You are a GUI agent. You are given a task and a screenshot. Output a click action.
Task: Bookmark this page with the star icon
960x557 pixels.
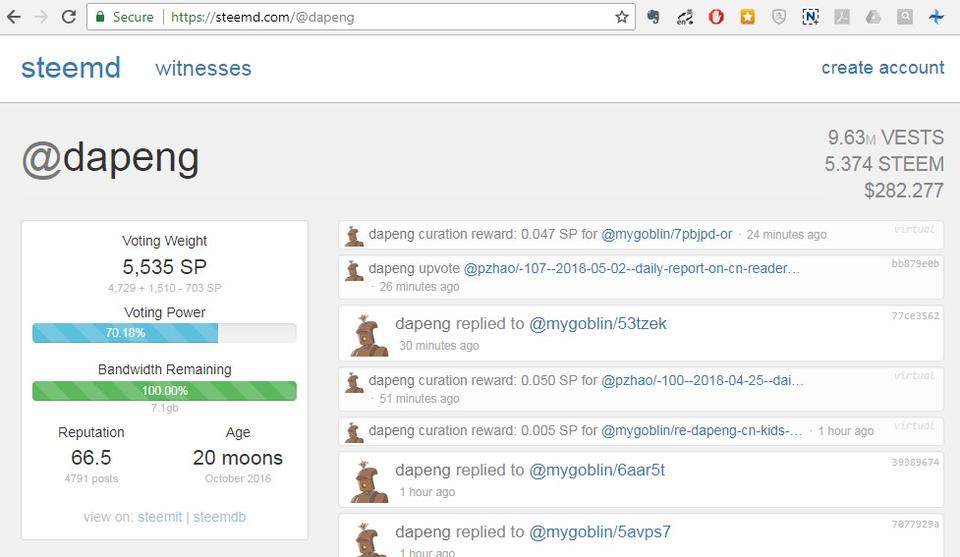click(621, 17)
